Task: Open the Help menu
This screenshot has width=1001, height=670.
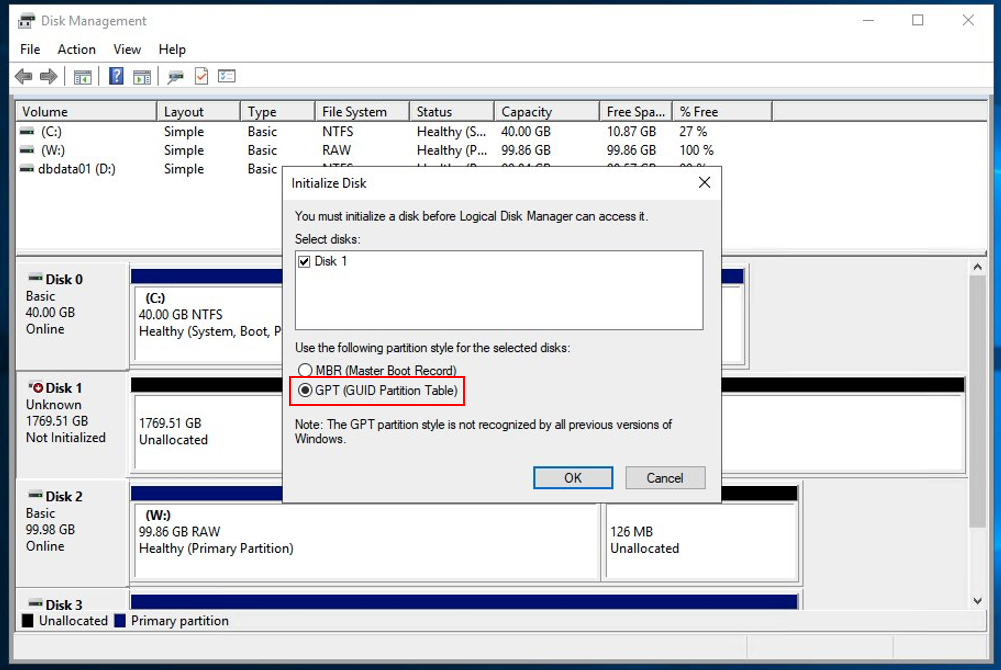Action: click(x=172, y=50)
